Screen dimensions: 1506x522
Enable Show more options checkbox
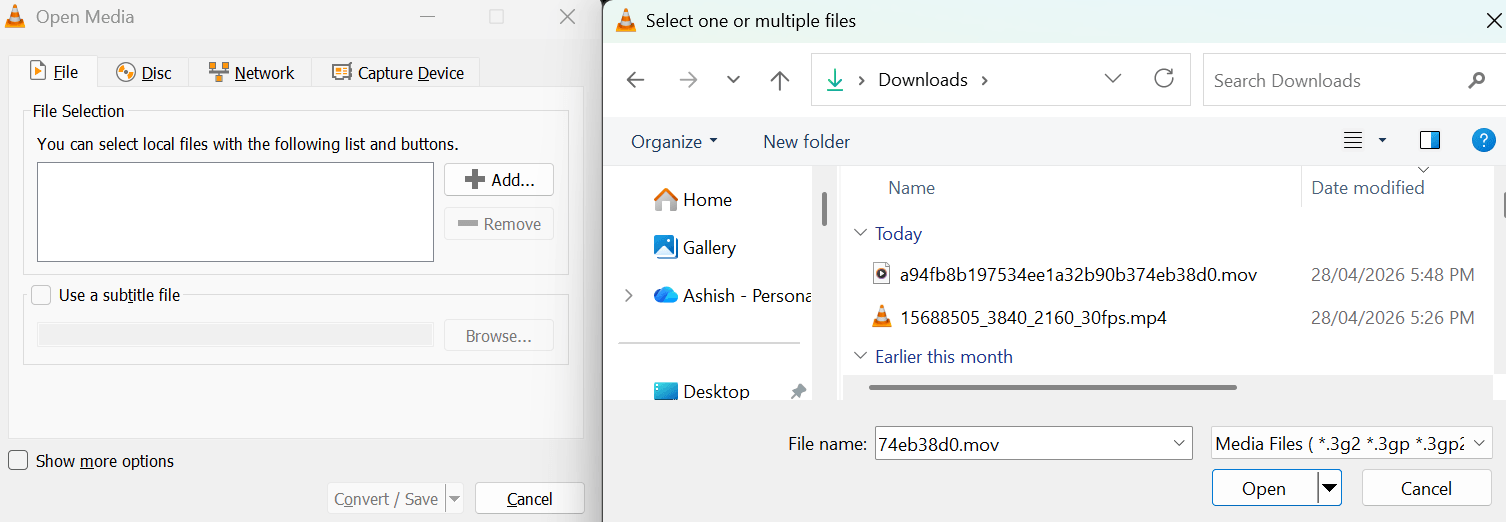click(18, 461)
